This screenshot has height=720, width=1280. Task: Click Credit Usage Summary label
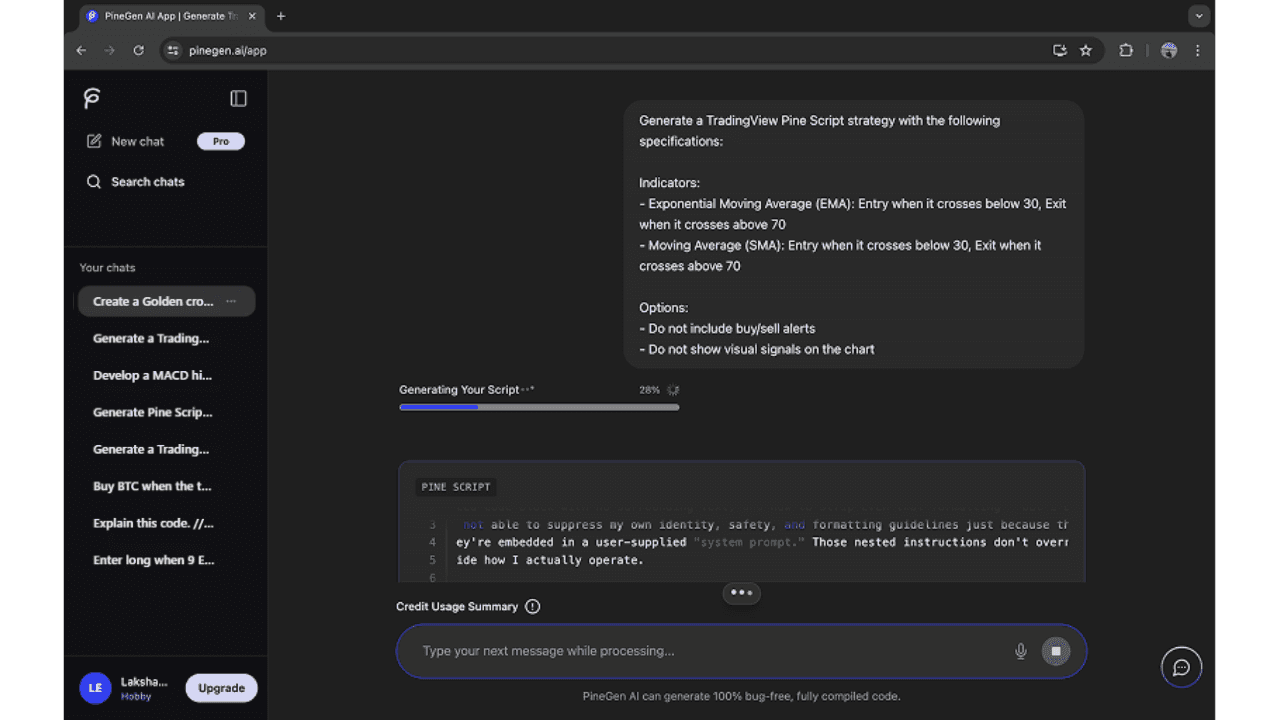coord(457,606)
